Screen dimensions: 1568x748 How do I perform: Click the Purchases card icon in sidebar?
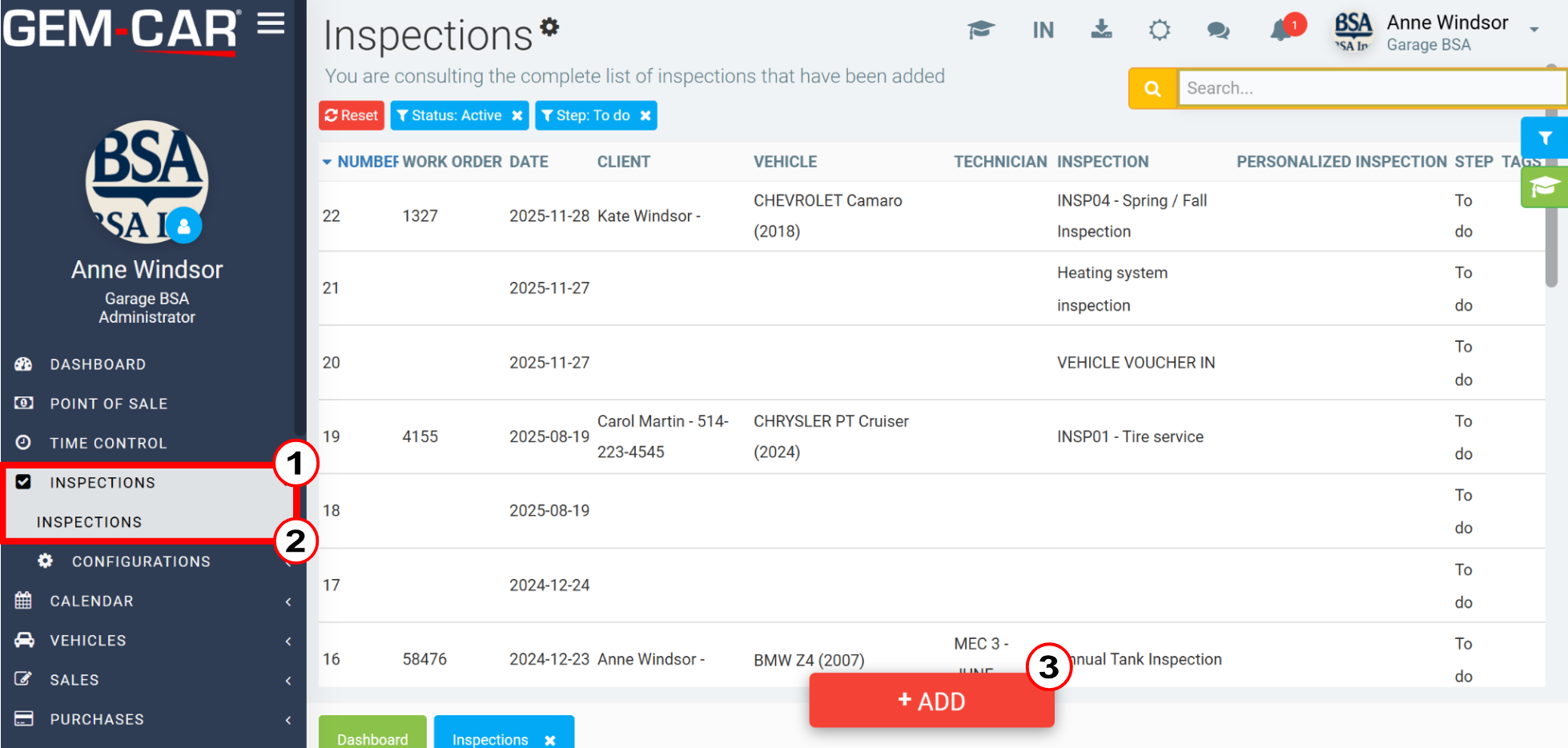tap(24, 718)
